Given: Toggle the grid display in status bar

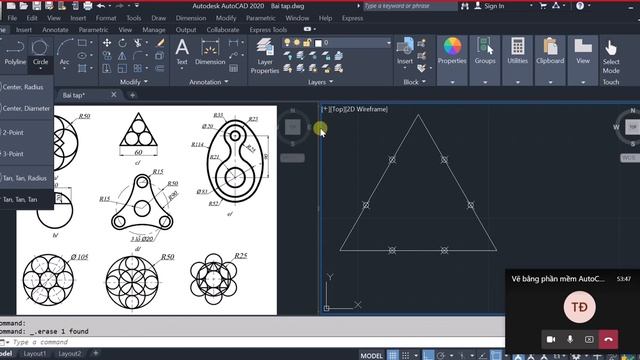Looking at the screenshot, I should [393, 356].
